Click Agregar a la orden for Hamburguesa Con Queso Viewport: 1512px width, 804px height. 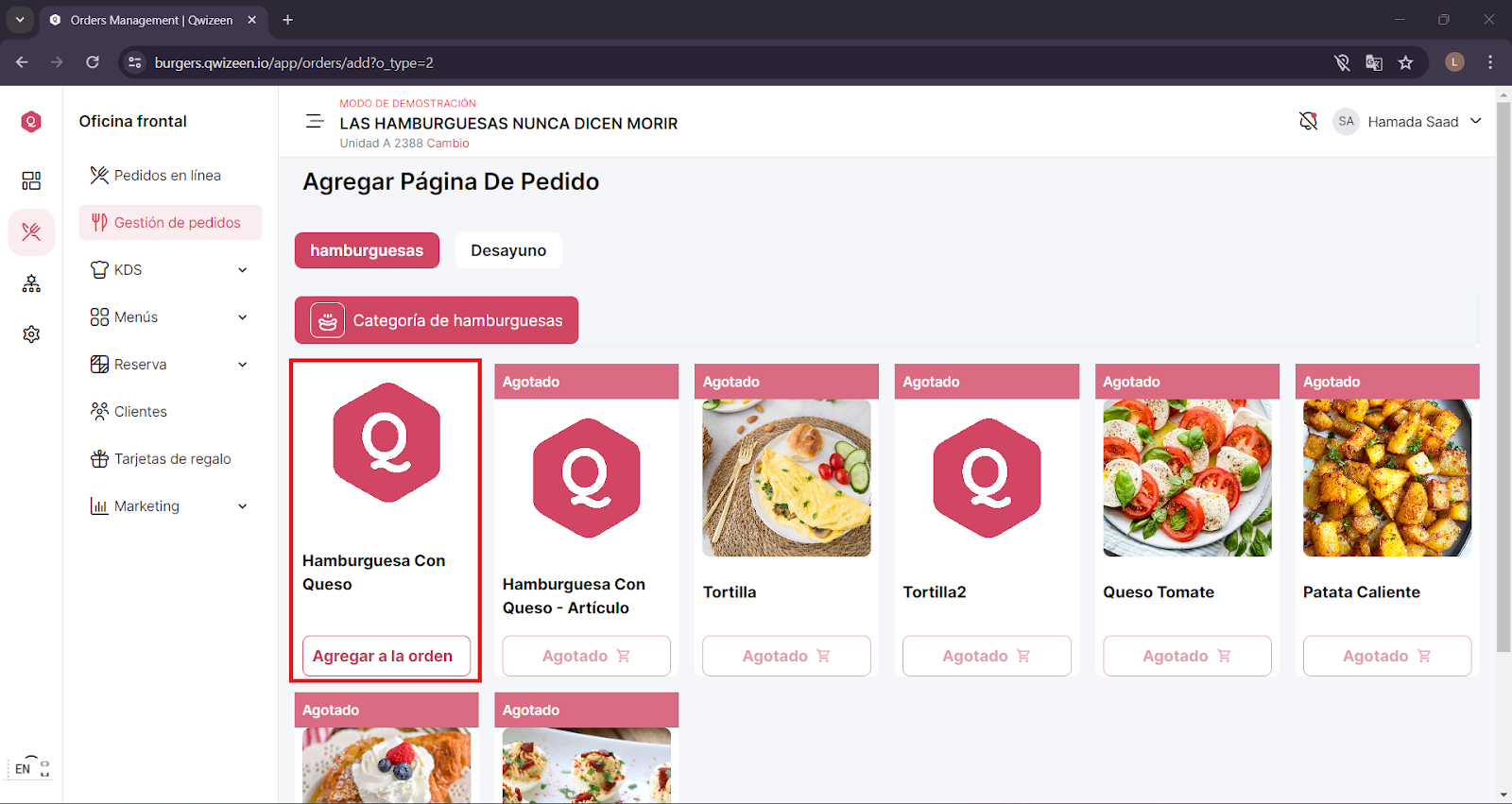coord(387,656)
